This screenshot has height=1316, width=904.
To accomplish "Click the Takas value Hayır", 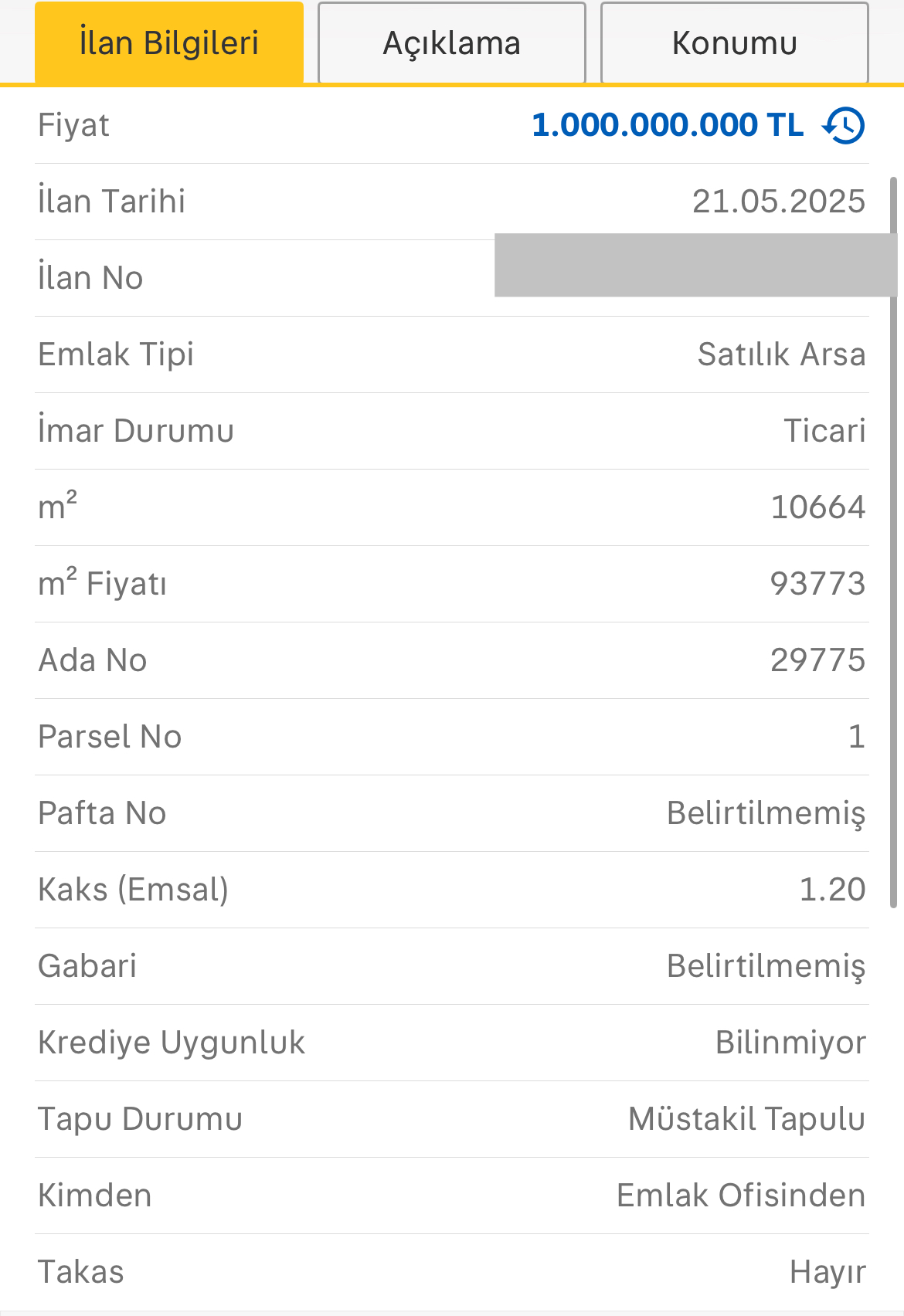I will pos(828,1272).
